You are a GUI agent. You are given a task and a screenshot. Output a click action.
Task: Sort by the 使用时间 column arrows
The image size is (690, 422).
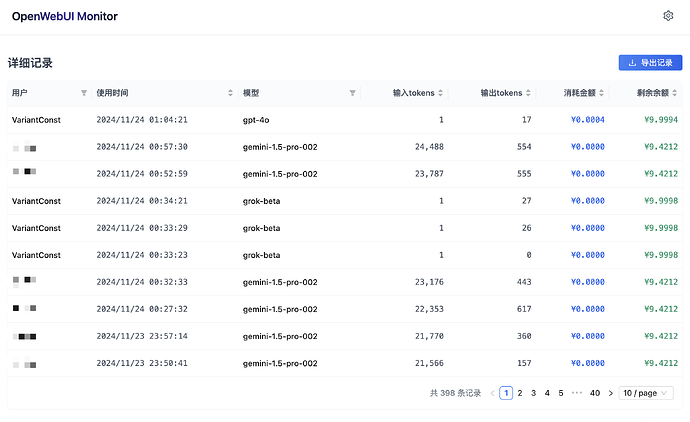click(x=230, y=93)
